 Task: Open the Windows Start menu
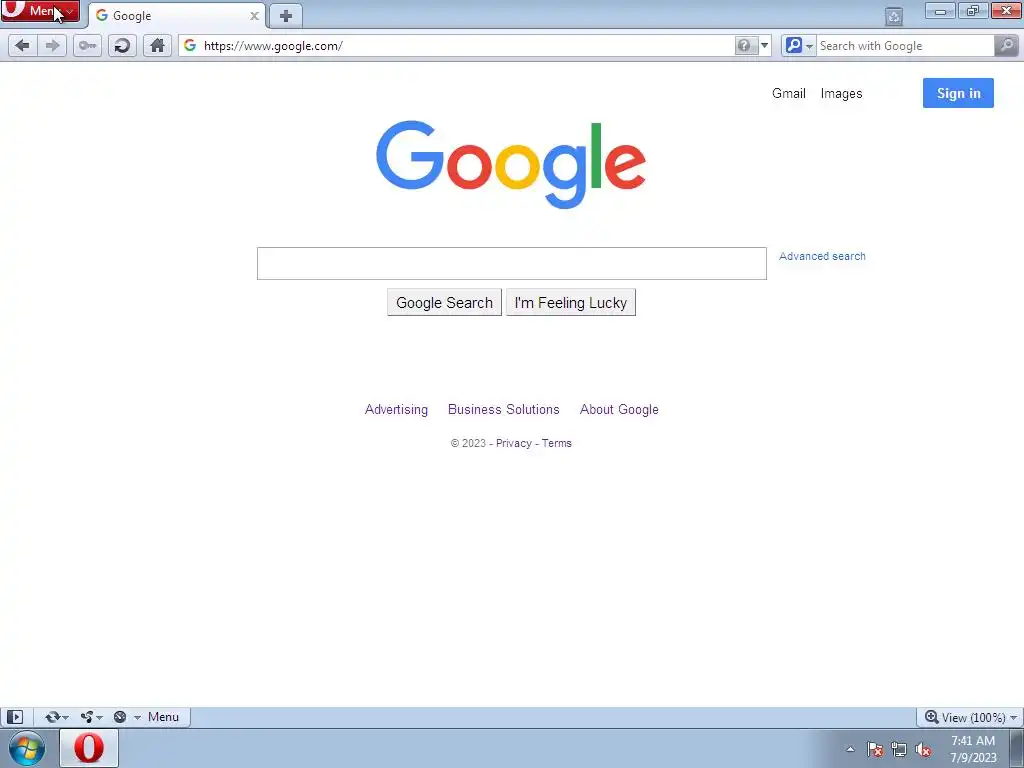pyautogui.click(x=27, y=748)
